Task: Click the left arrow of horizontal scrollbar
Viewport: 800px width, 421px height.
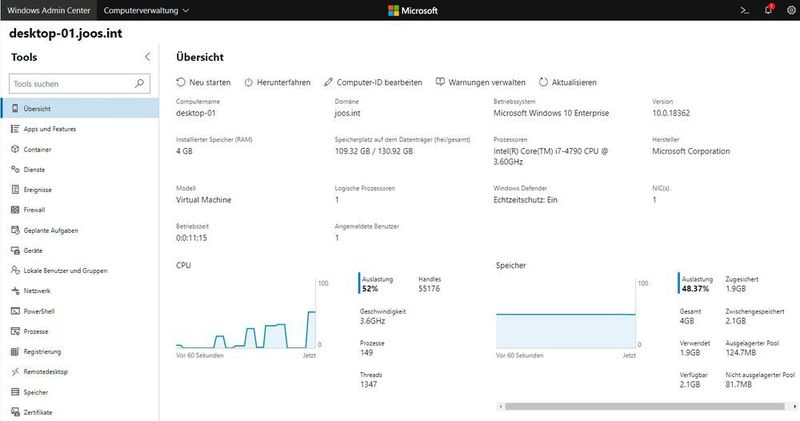Action: tap(501, 406)
